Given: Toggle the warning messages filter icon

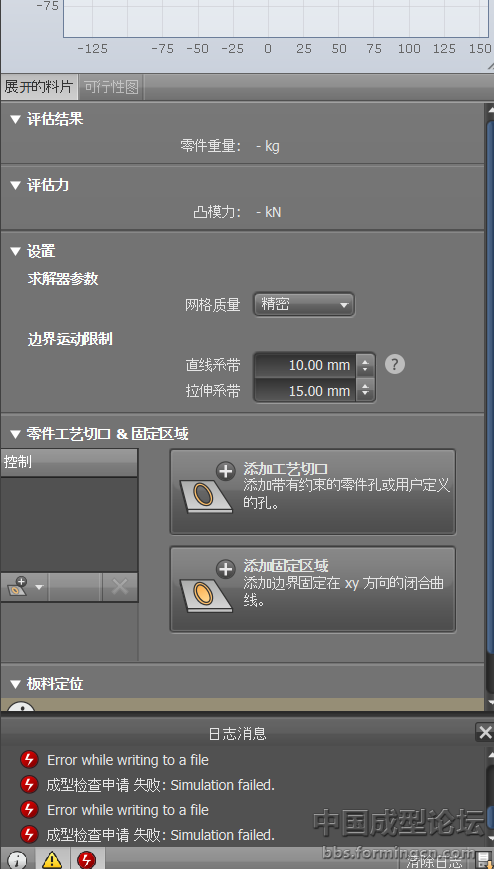Looking at the screenshot, I should [x=52, y=859].
